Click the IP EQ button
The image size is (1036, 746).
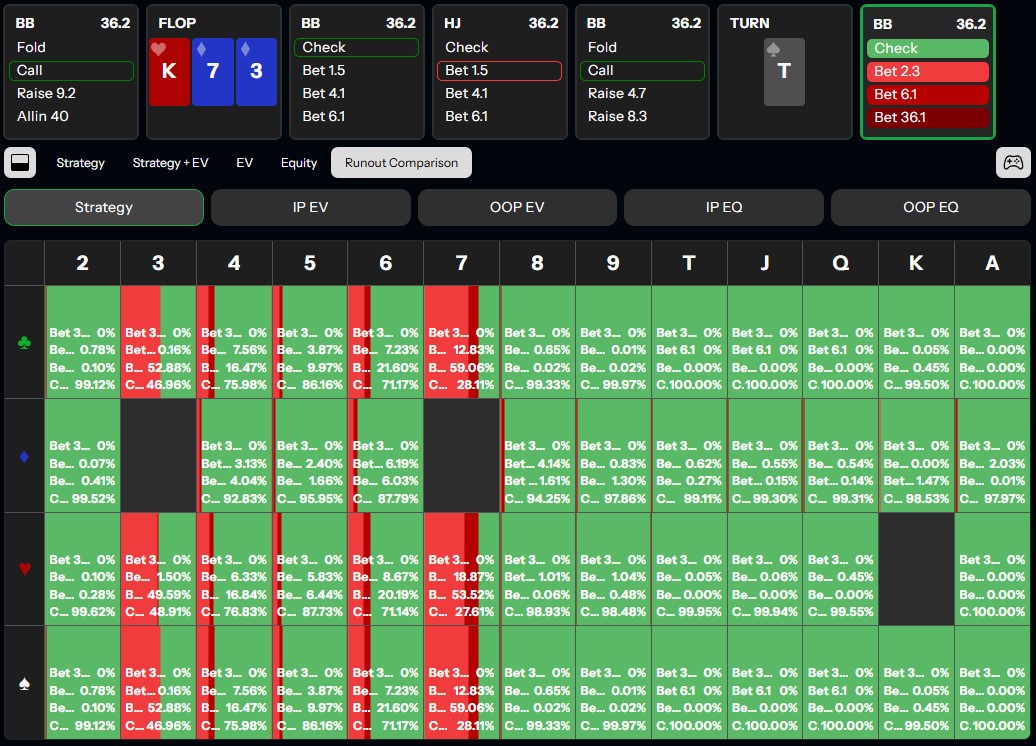click(723, 208)
